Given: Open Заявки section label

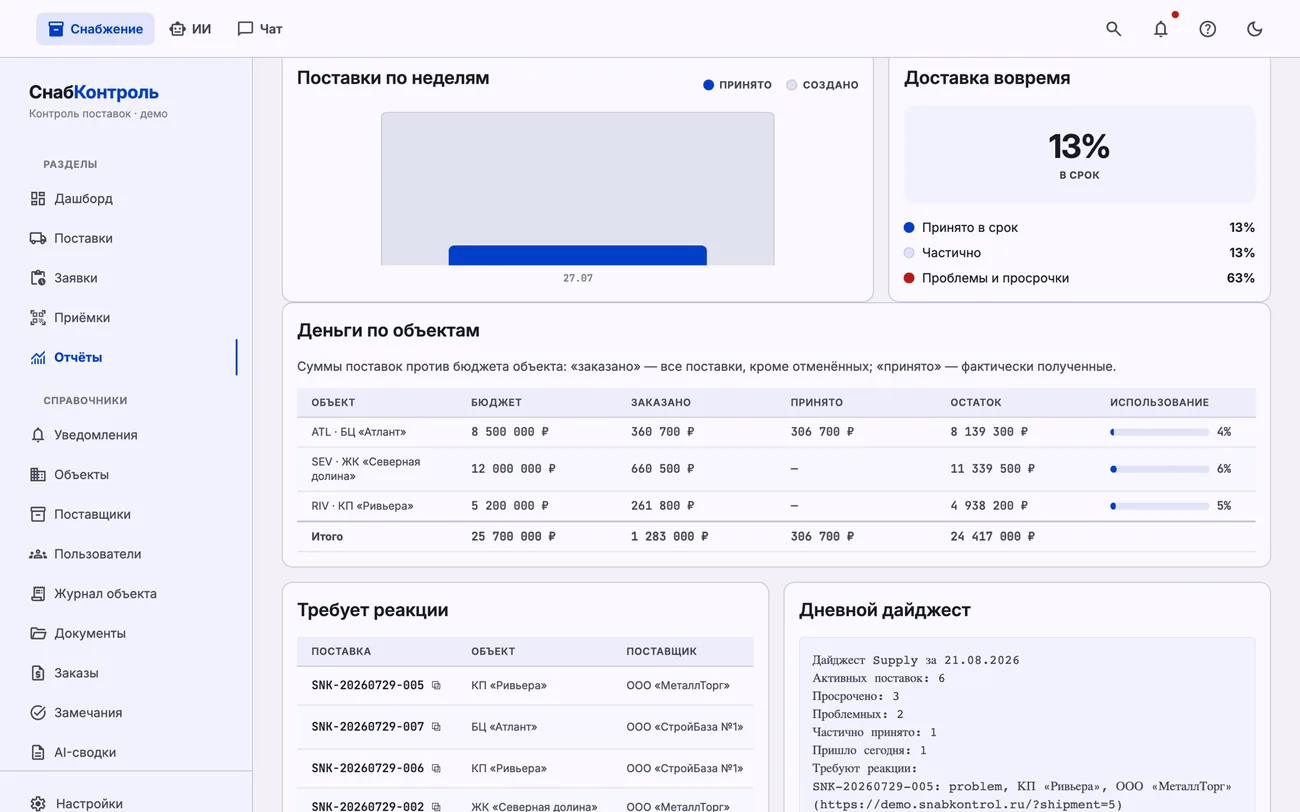Looking at the screenshot, I should (76, 278).
